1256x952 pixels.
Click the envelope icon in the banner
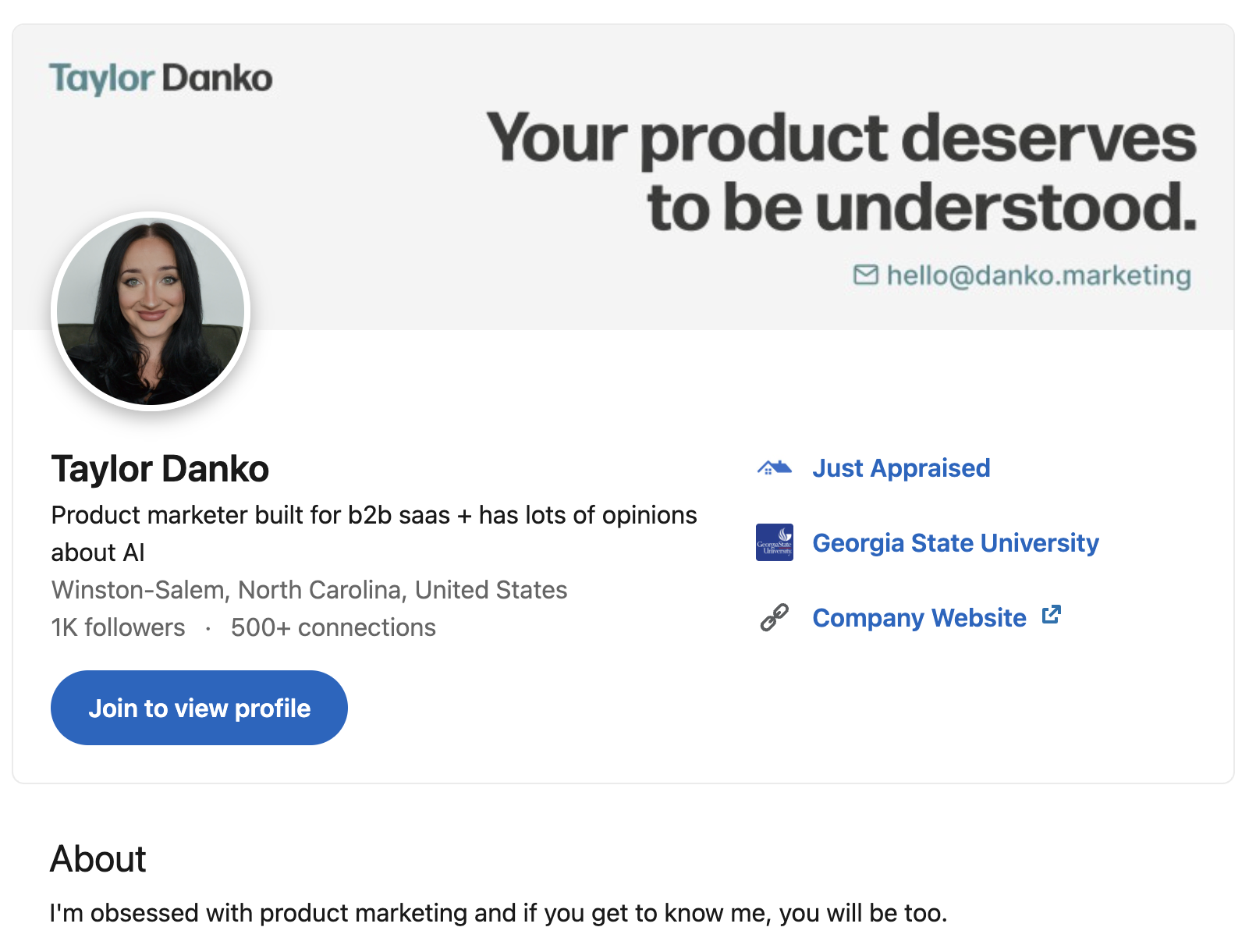[866, 275]
